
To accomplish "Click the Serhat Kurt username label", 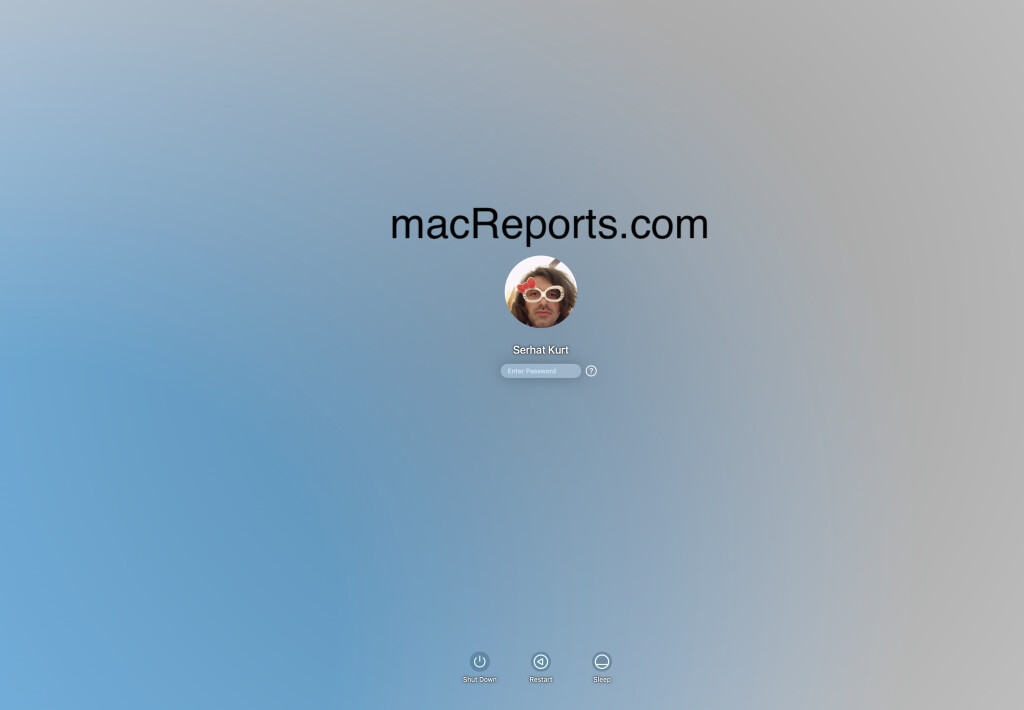I will pyautogui.click(x=541, y=350).
